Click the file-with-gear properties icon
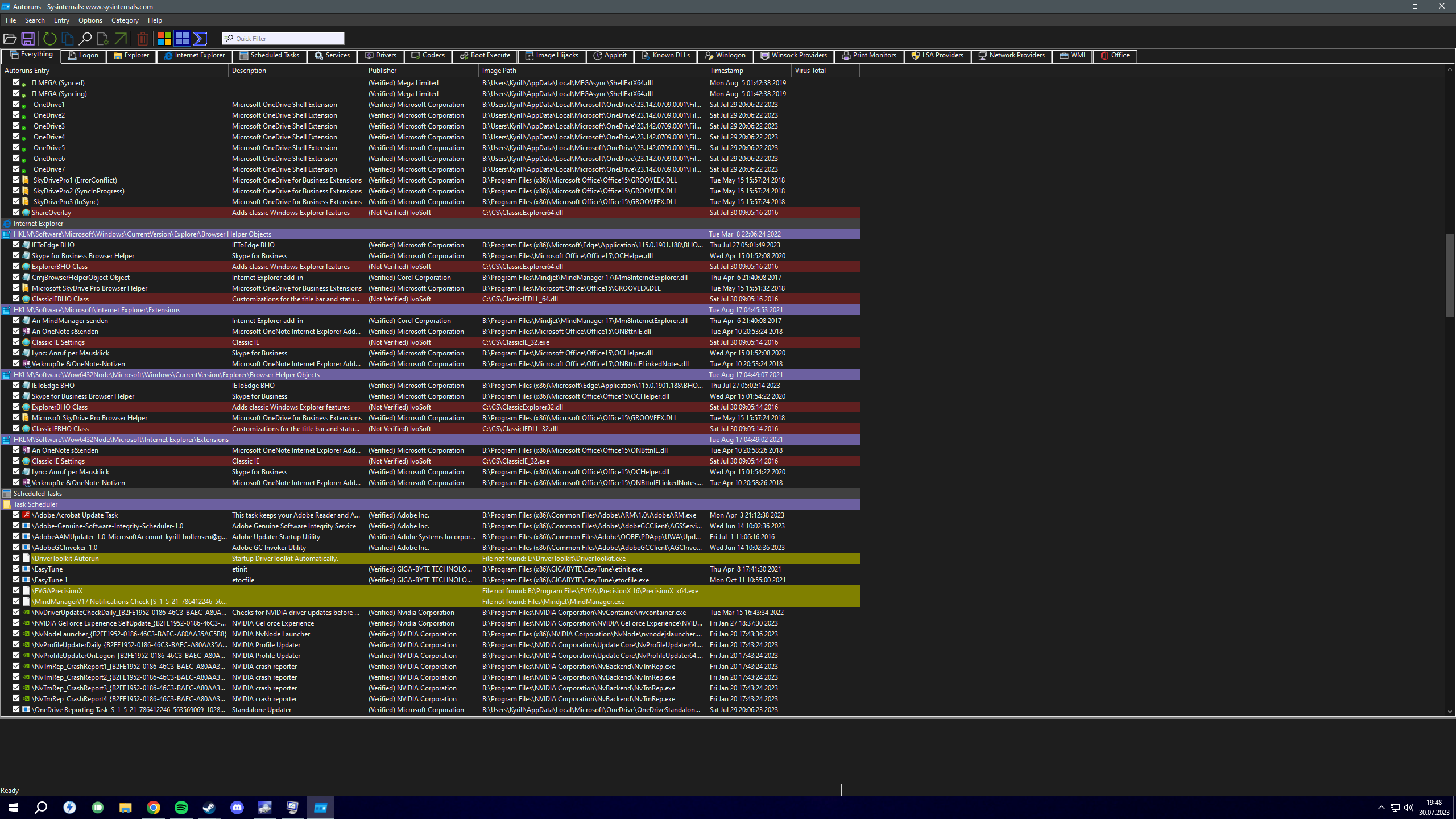 click(102, 39)
